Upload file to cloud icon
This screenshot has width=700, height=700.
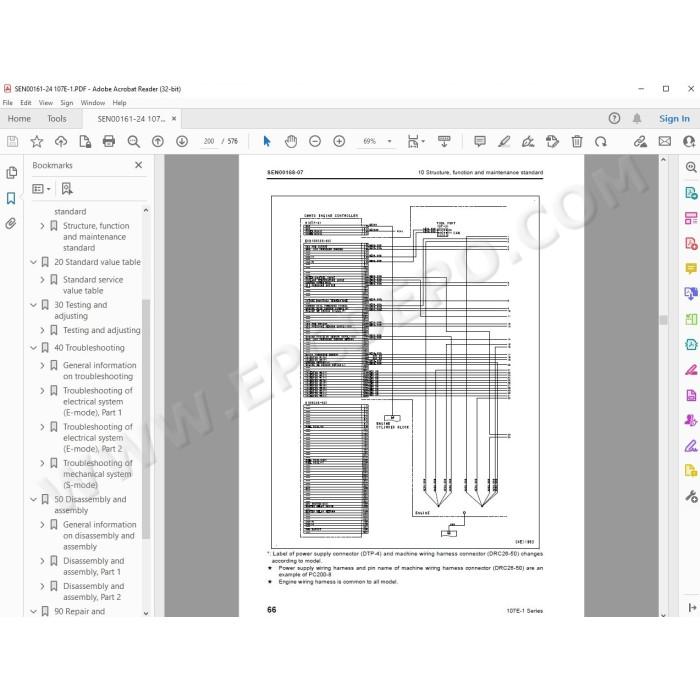(x=61, y=142)
